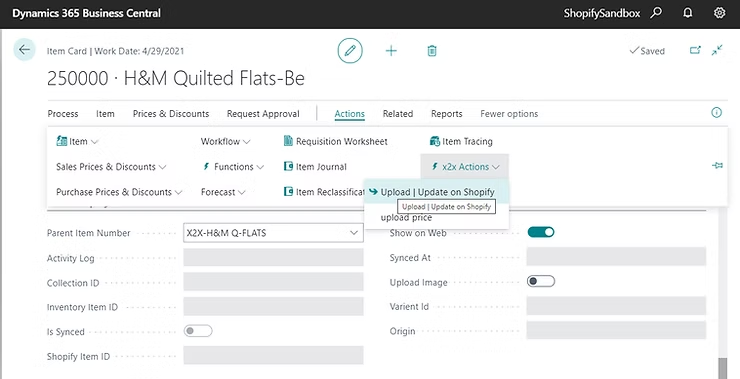Open notifications bell icon
Viewport: 740px width, 379px height.
click(x=688, y=13)
